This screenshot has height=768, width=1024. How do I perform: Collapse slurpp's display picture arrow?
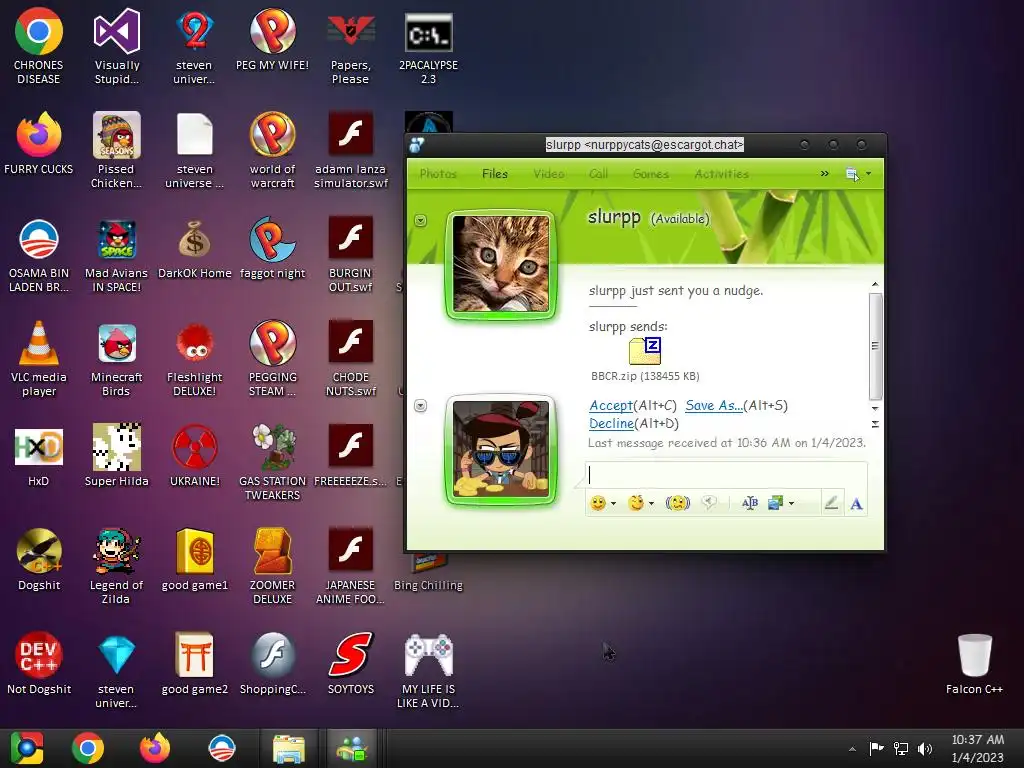(x=421, y=221)
